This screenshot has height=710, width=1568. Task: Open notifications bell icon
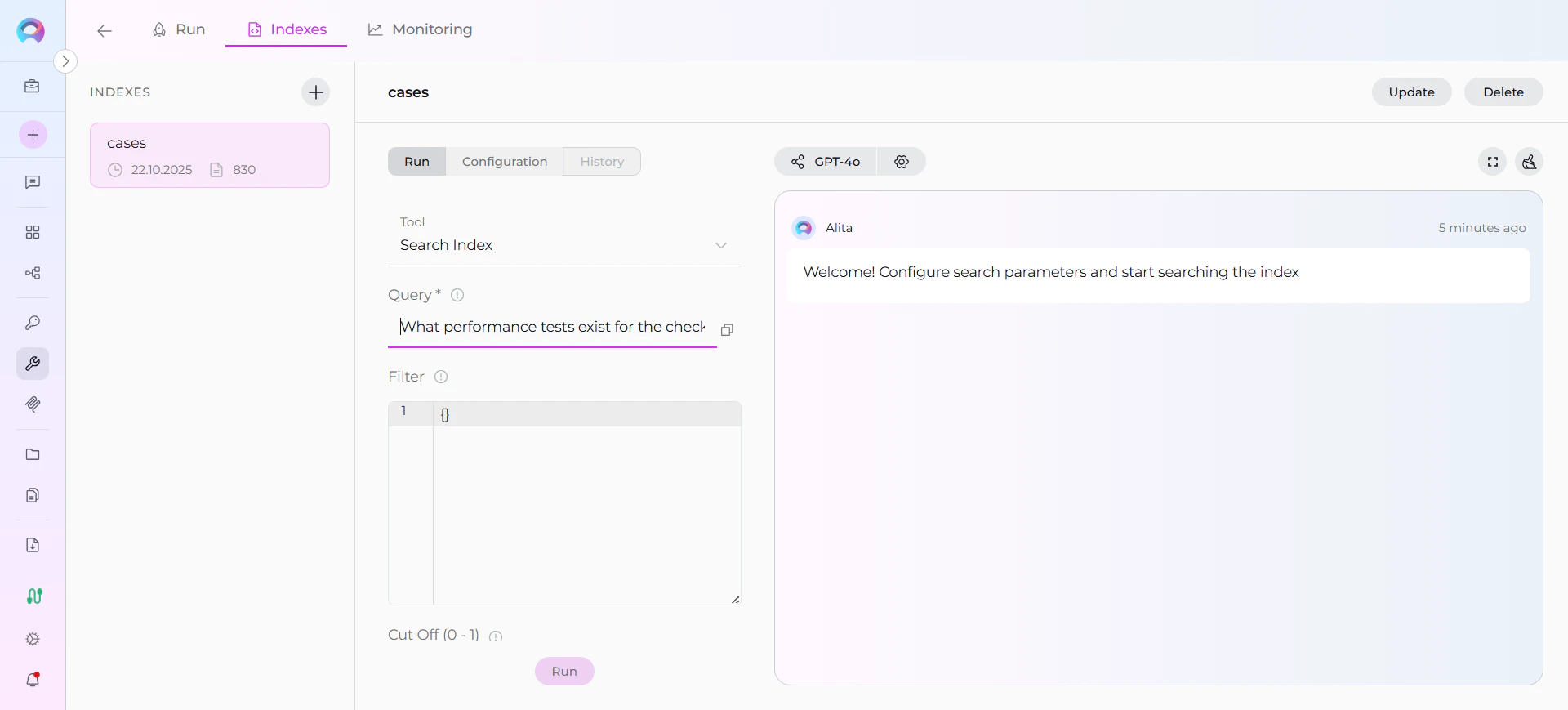(x=33, y=680)
